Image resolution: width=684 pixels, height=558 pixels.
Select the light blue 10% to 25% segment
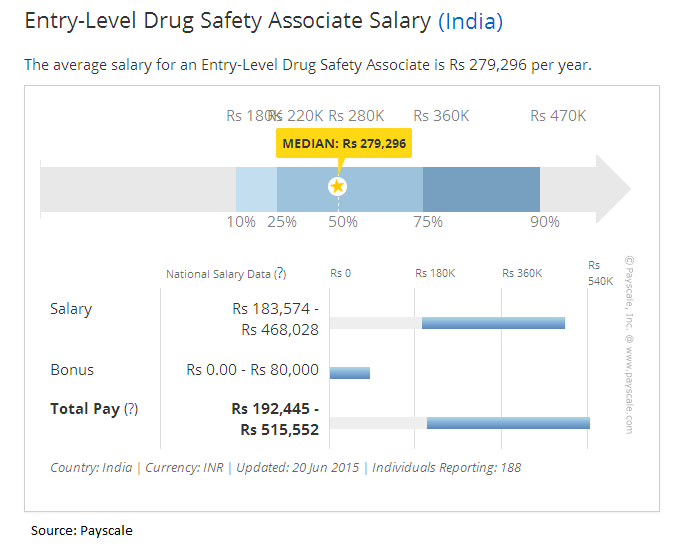click(256, 188)
